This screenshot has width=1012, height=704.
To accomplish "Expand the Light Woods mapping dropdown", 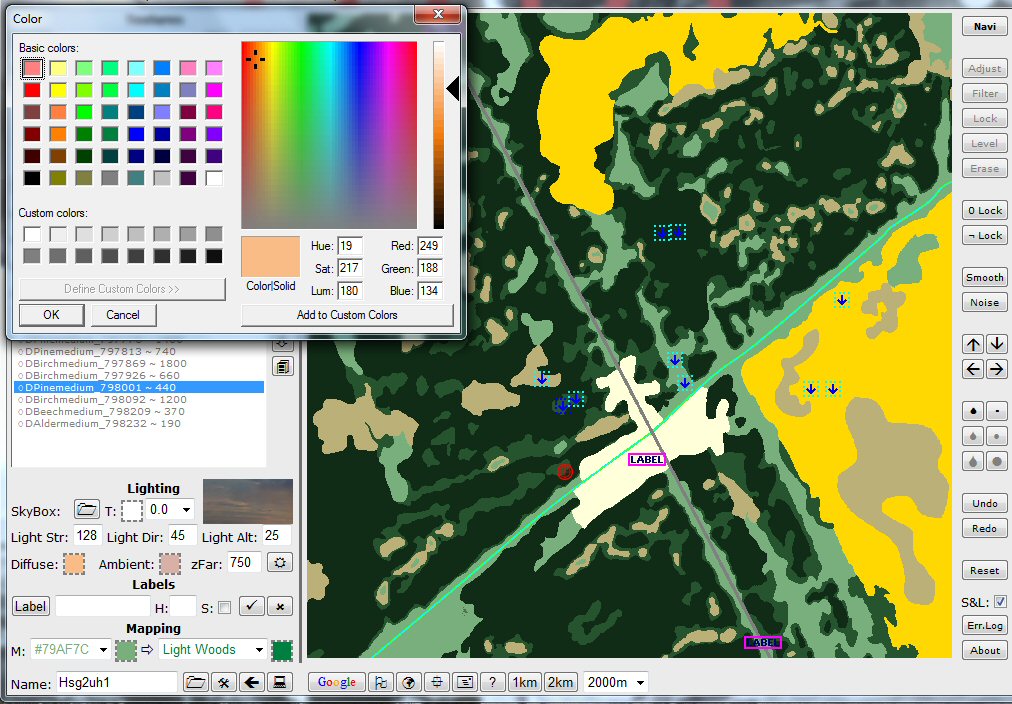I will click(258, 650).
